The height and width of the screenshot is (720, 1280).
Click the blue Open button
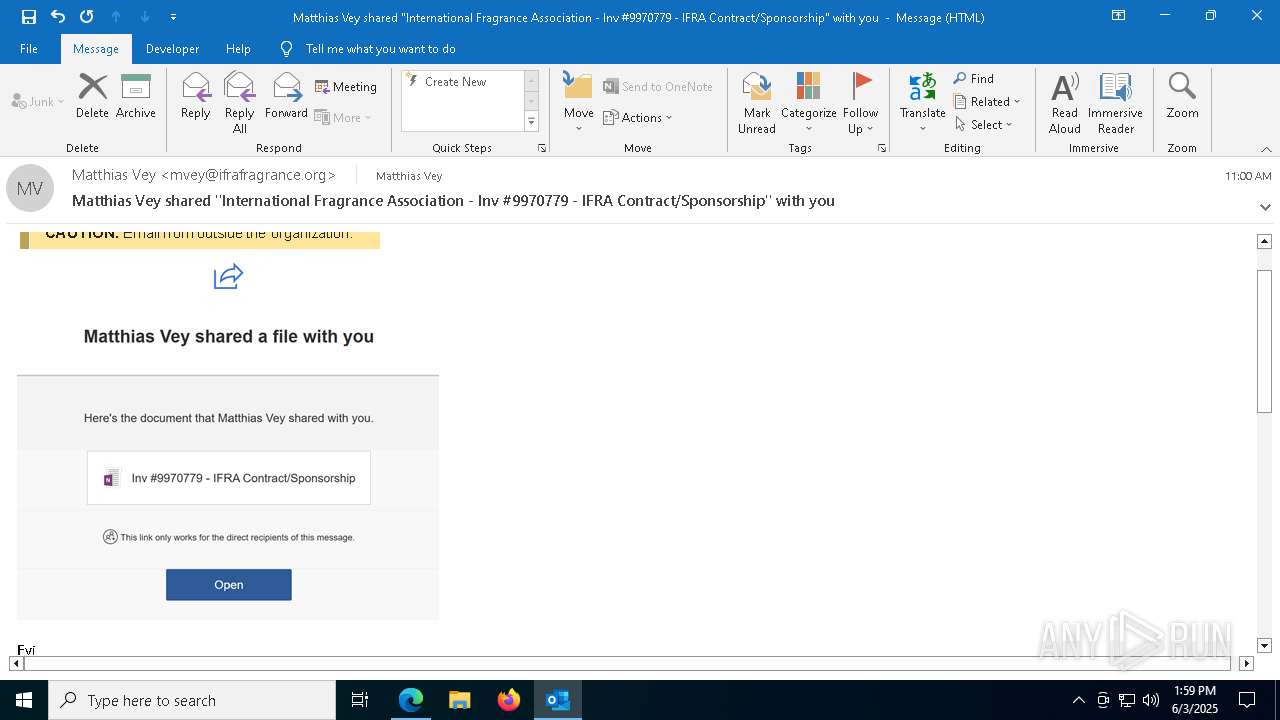click(x=229, y=585)
